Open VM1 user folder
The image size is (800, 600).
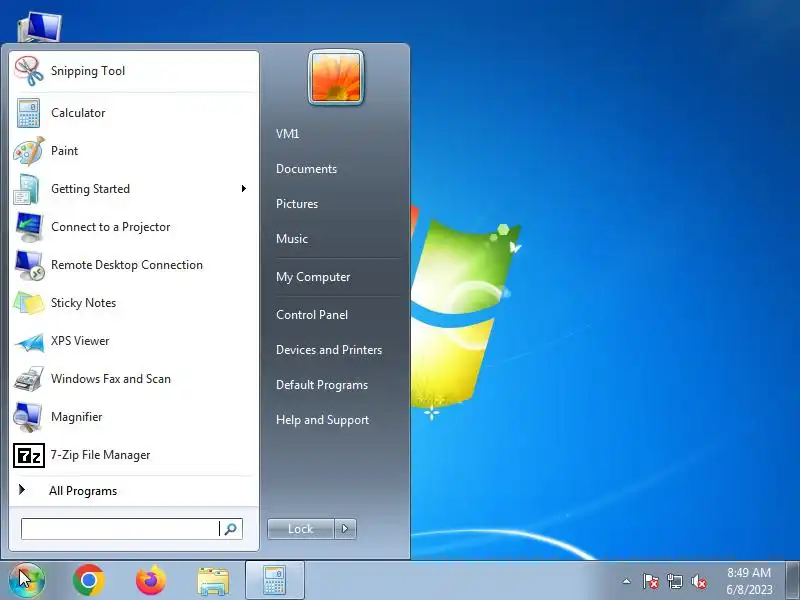[287, 134]
